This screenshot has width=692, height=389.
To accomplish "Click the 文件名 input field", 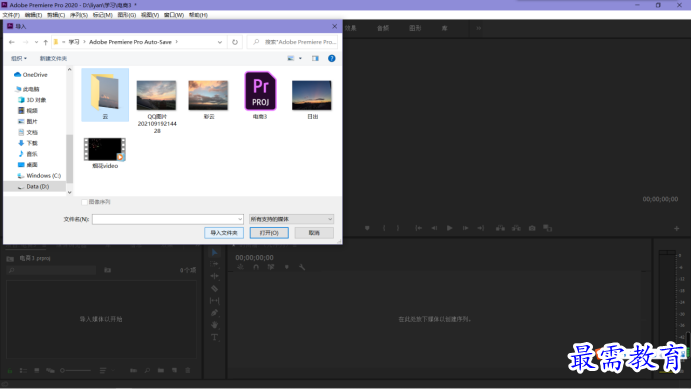I will pyautogui.click(x=168, y=219).
